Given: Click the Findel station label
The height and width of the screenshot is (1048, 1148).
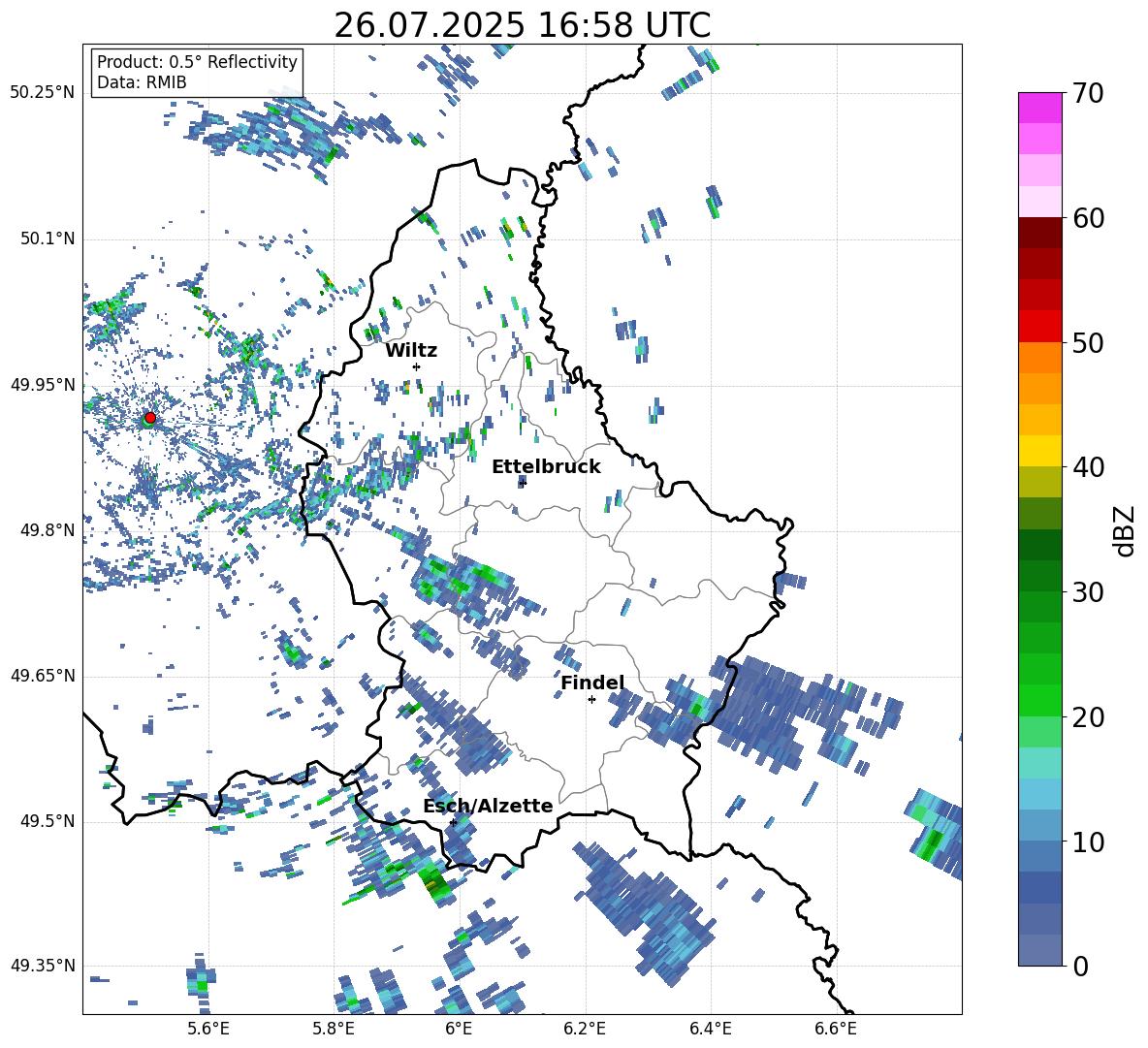Looking at the screenshot, I should point(592,683).
